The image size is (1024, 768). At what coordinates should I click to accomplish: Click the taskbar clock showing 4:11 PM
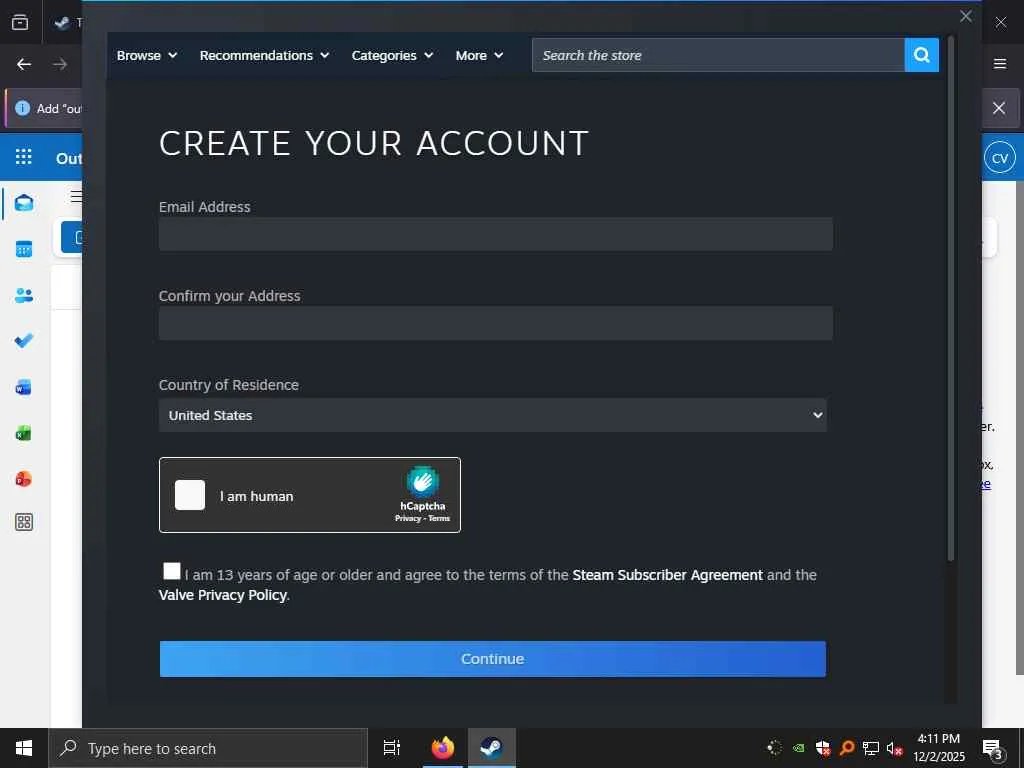[938, 748]
